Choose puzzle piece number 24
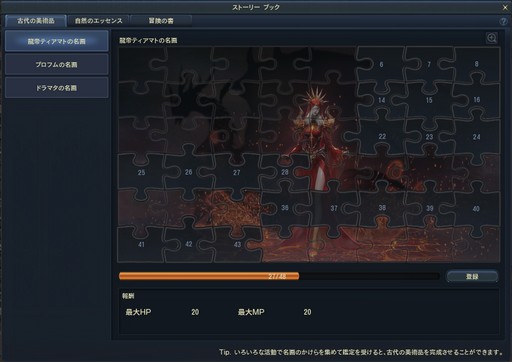Screen dimensions: 512x362 tap(477, 137)
